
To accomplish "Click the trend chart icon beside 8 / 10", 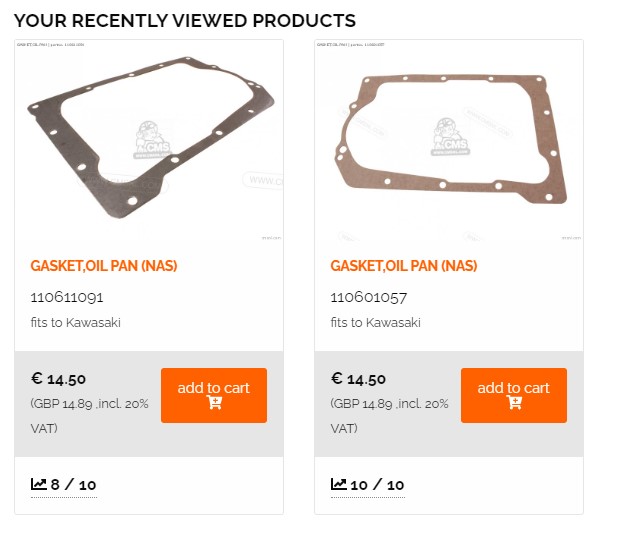I will (x=39, y=485).
